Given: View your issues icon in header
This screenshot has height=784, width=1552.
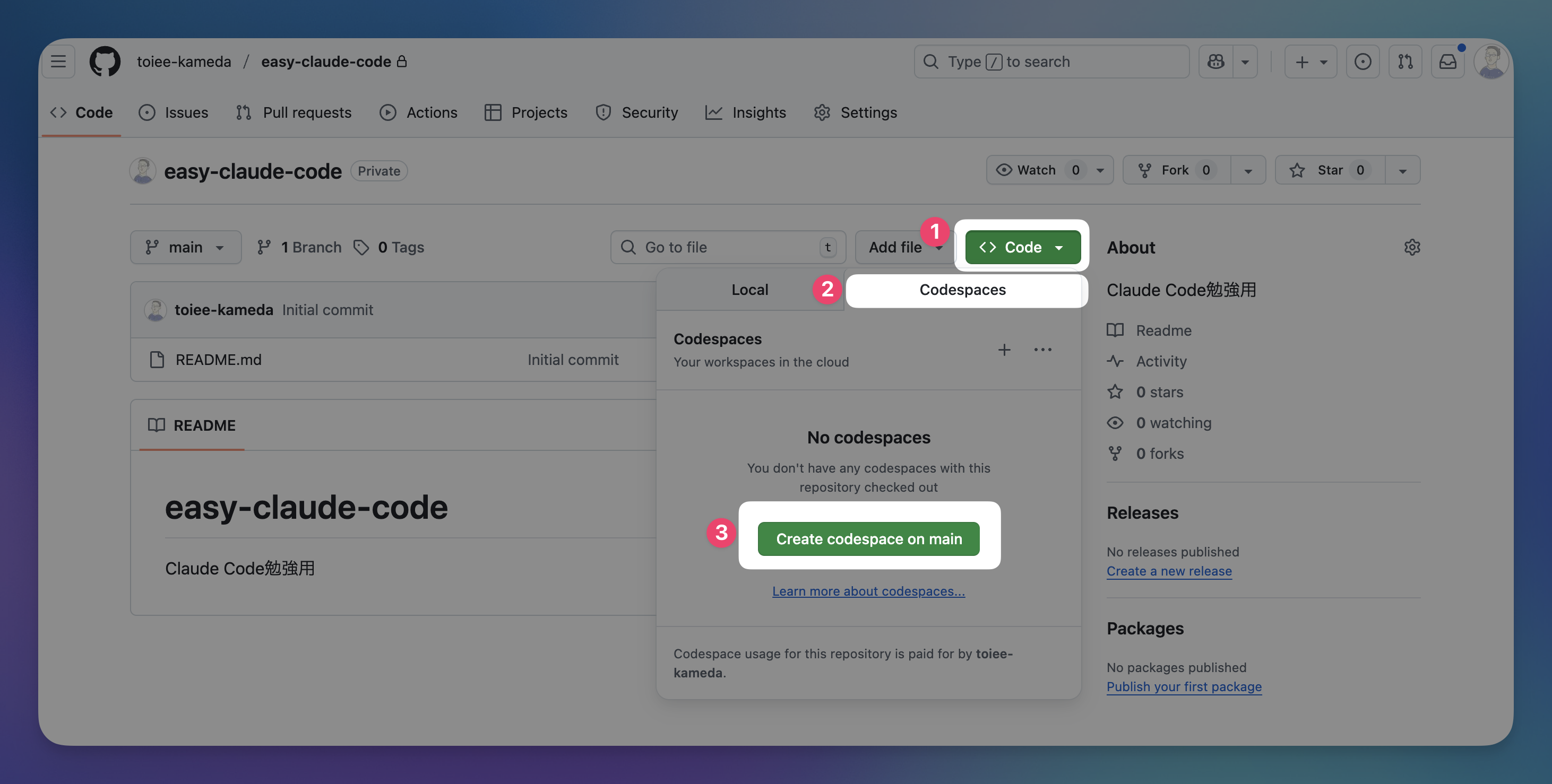Looking at the screenshot, I should pyautogui.click(x=1362, y=62).
